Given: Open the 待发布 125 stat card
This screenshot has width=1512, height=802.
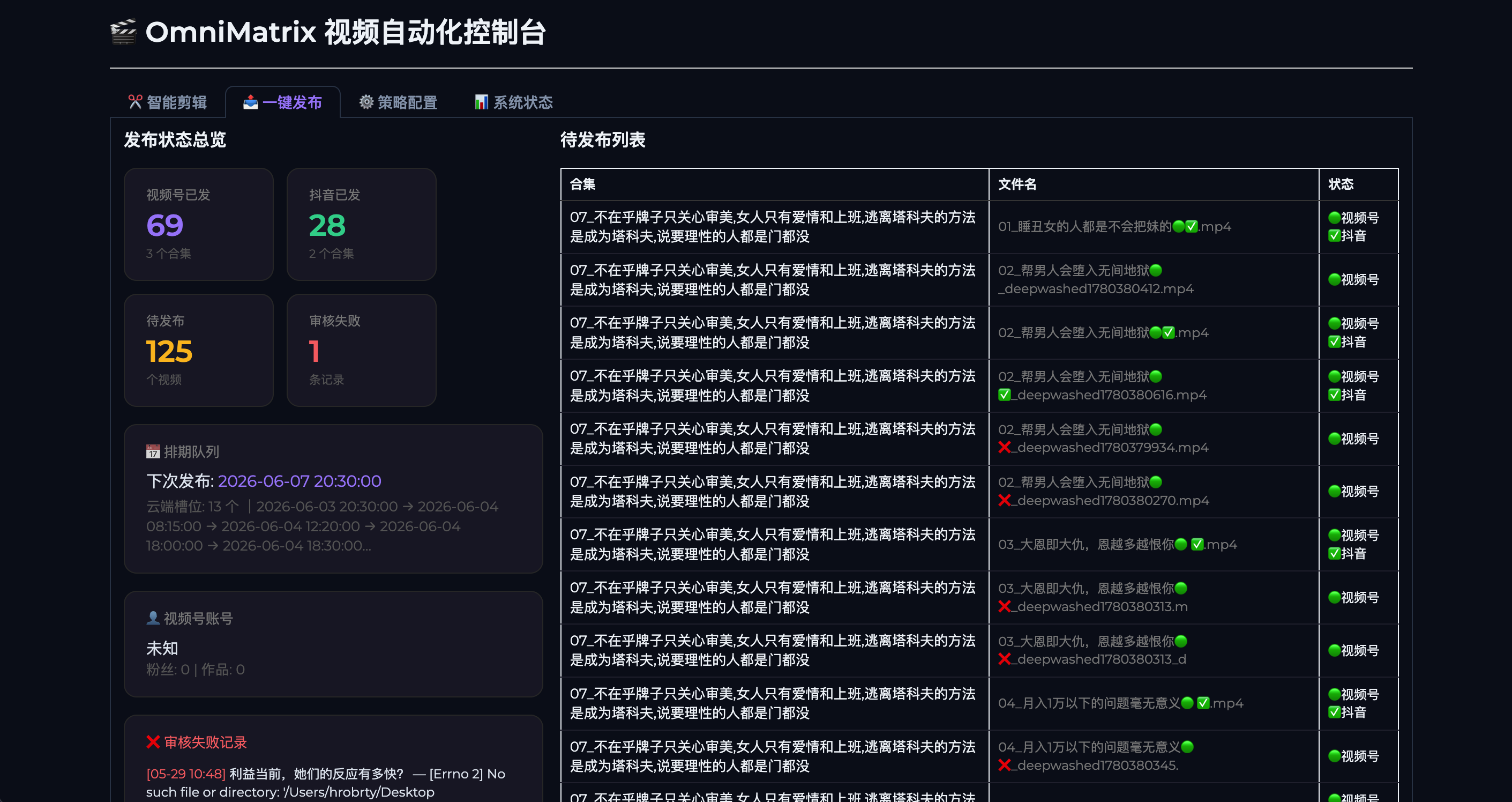Looking at the screenshot, I should coord(198,350).
